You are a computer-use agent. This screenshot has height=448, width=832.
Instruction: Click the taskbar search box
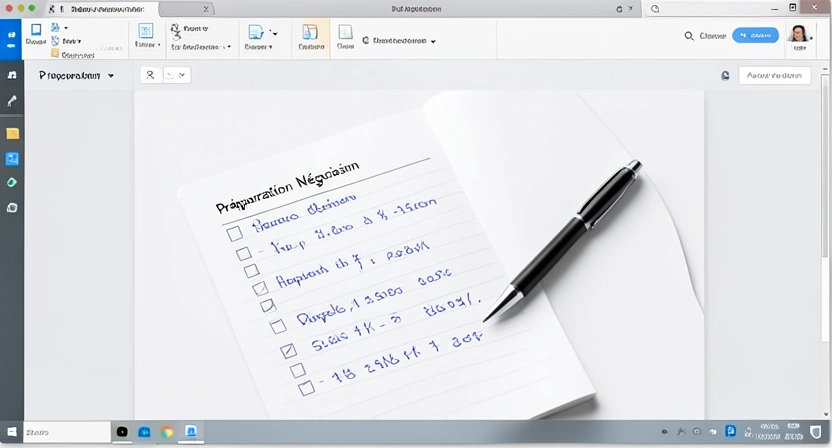click(x=67, y=432)
